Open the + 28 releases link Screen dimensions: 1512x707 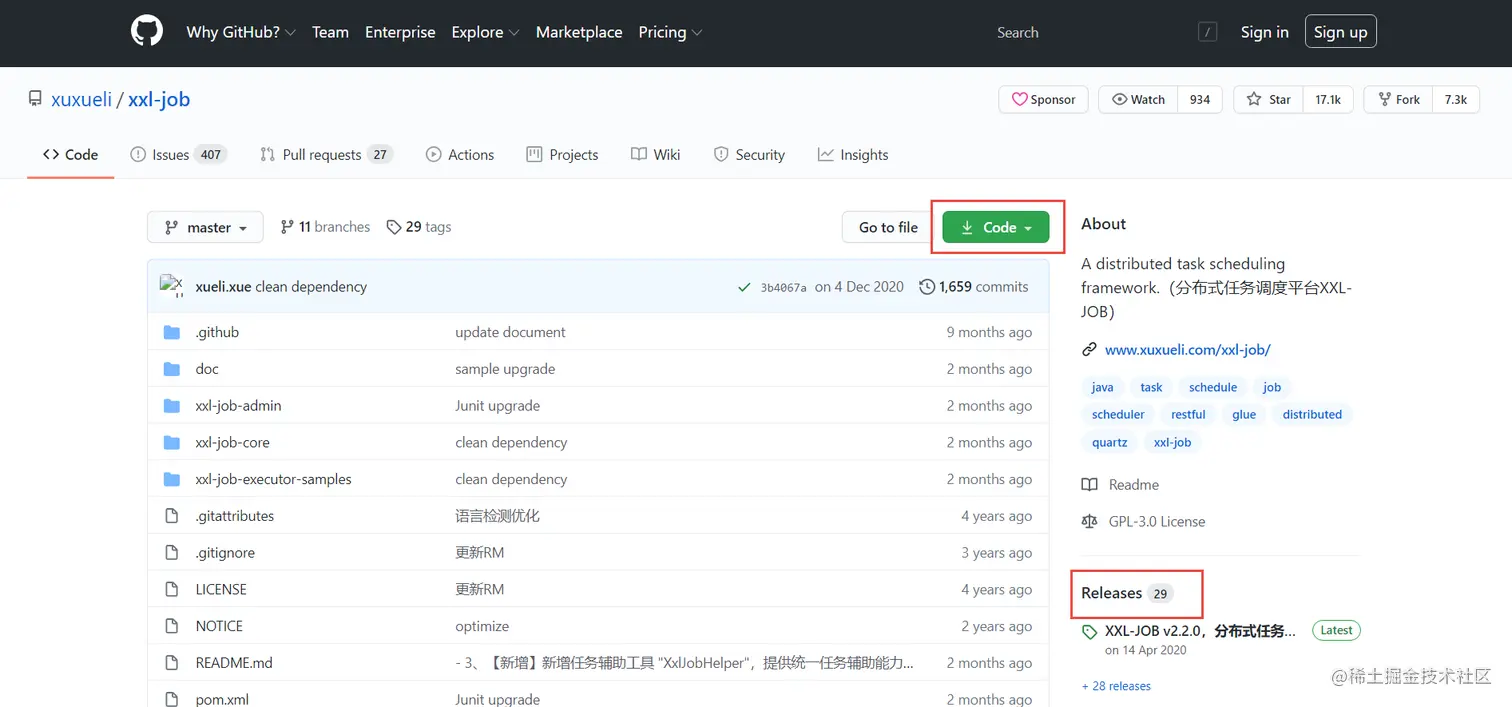point(1116,686)
